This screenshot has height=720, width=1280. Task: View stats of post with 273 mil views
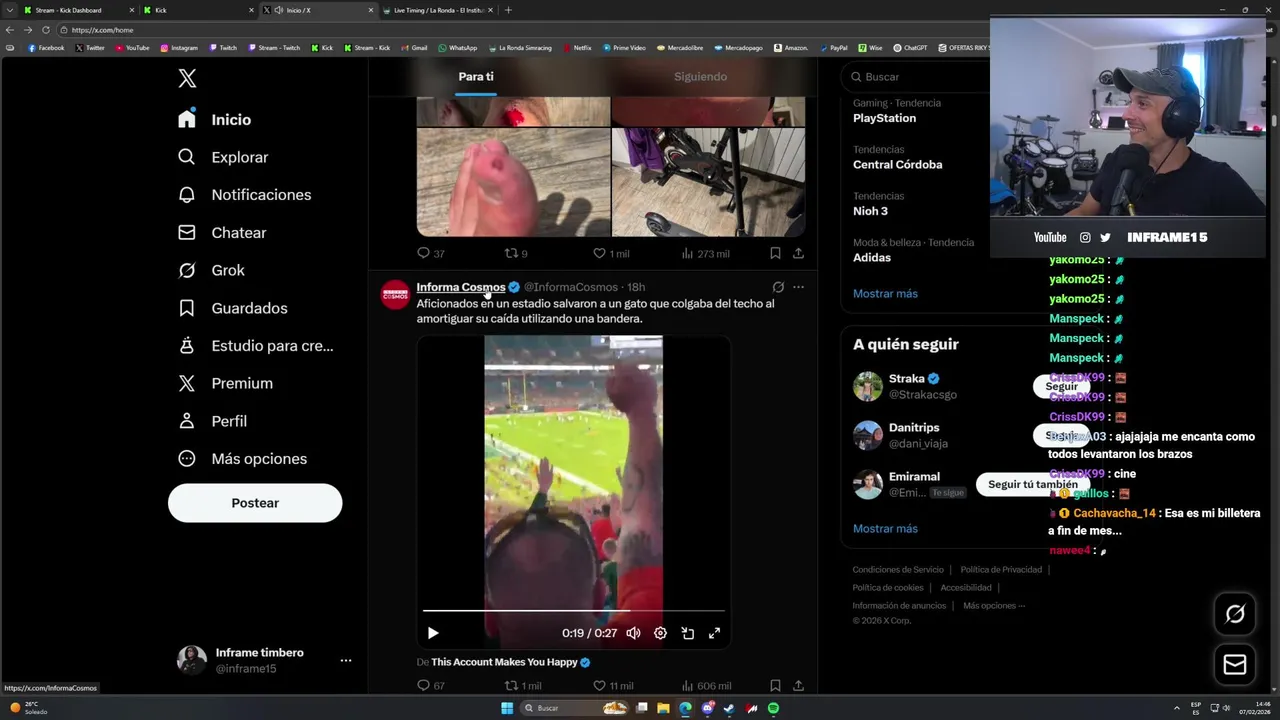point(705,254)
